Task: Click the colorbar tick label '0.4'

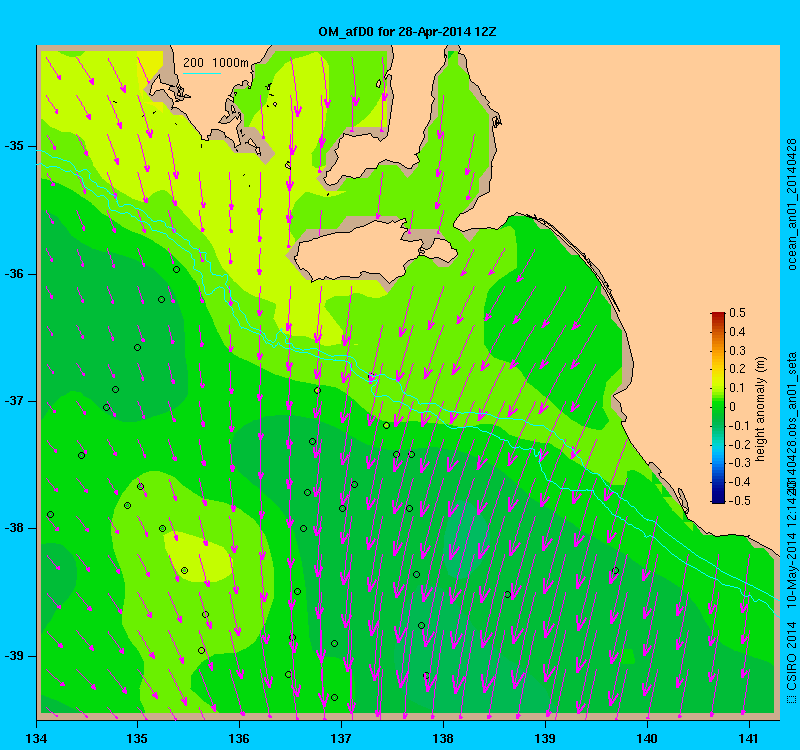Action: click(737, 332)
